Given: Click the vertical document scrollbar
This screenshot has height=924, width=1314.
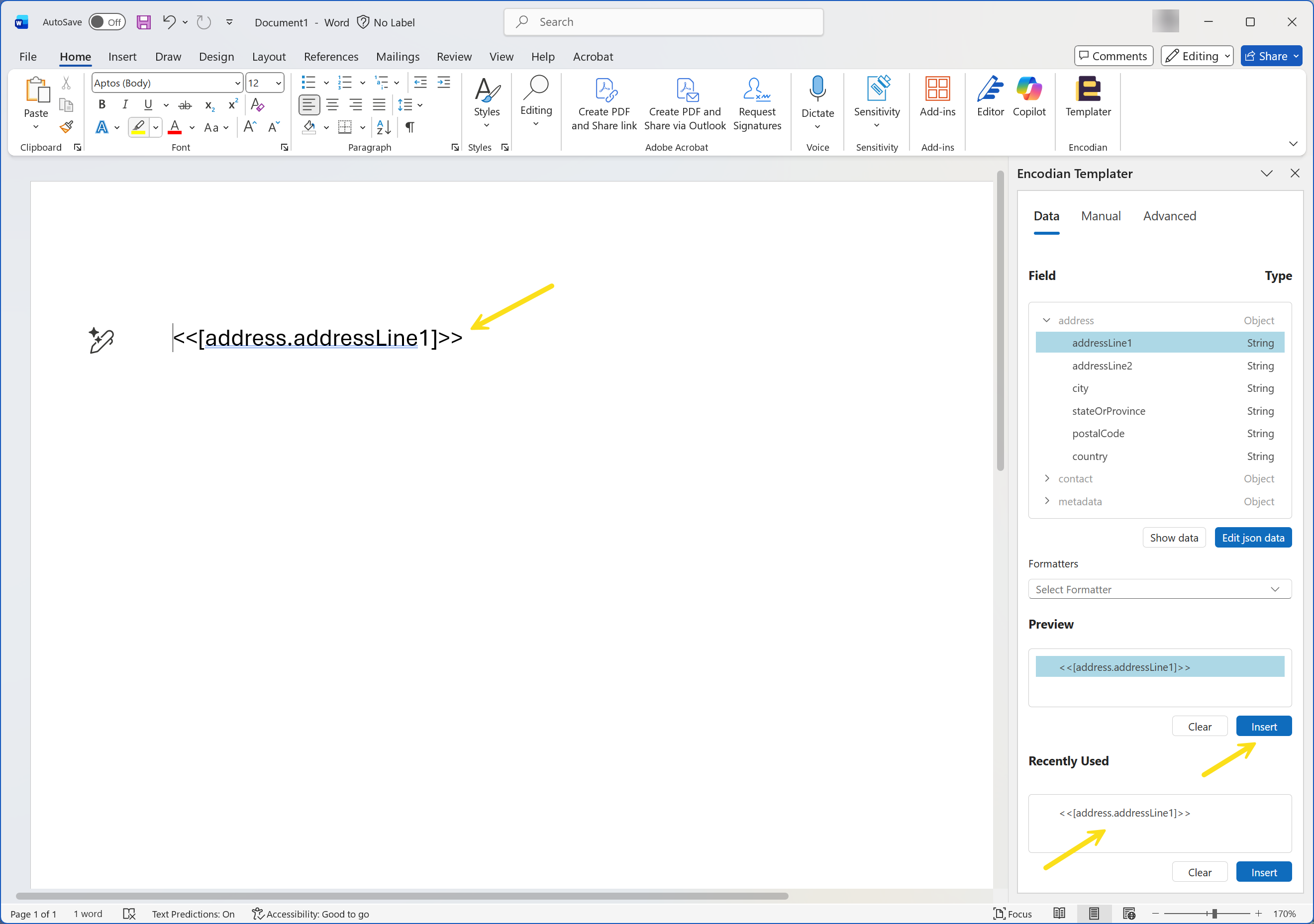Looking at the screenshot, I should pyautogui.click(x=1001, y=320).
